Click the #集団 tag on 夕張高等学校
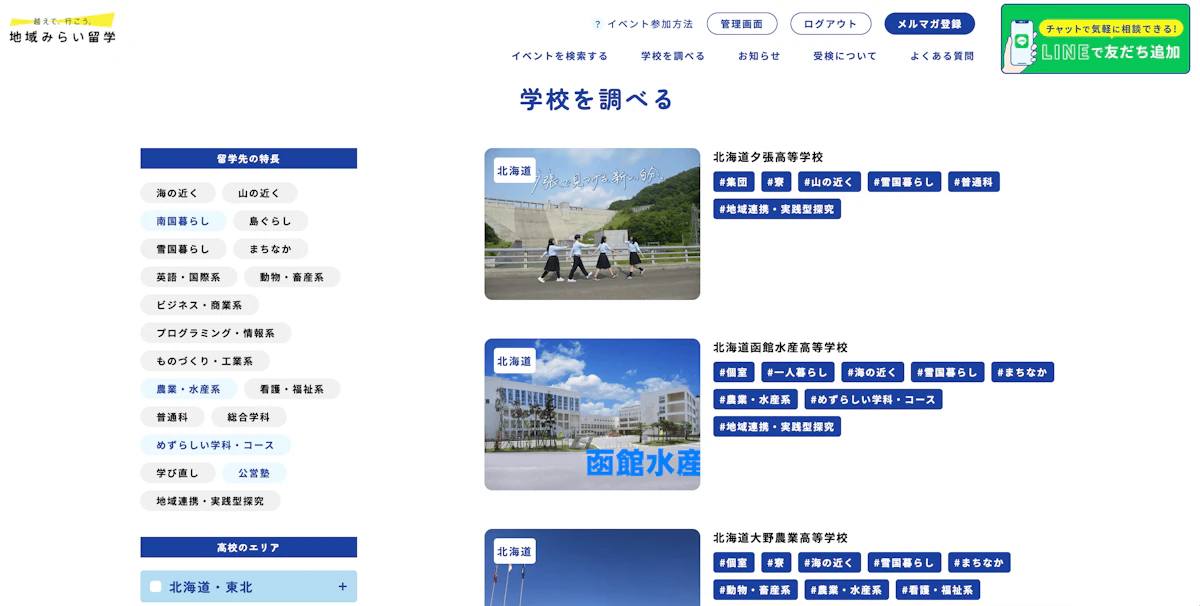1200x606 pixels. pyautogui.click(x=734, y=182)
